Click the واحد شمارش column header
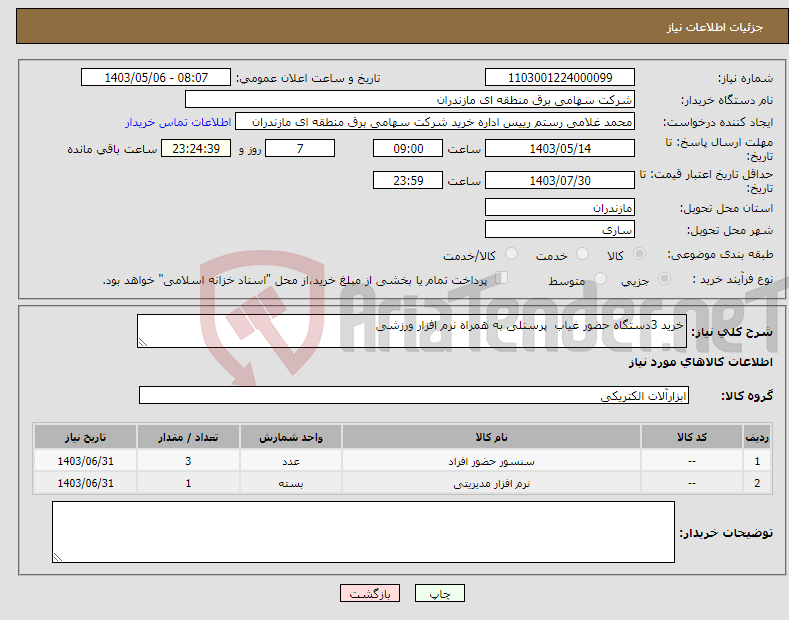Viewport: 789px width, 620px height. coord(291,437)
